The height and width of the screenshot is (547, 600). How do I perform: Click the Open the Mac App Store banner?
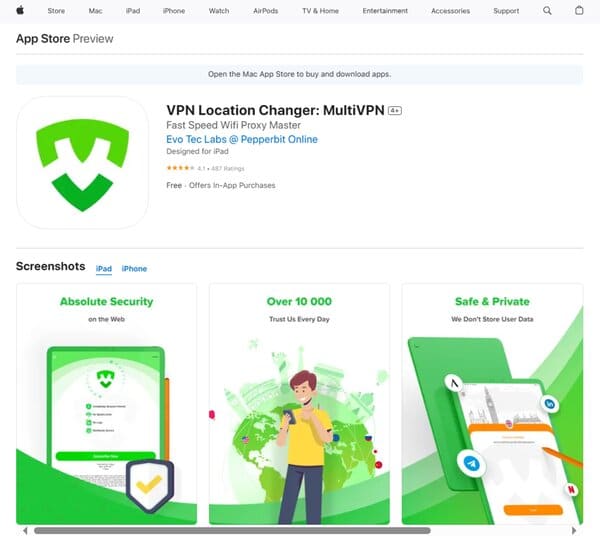tap(299, 74)
